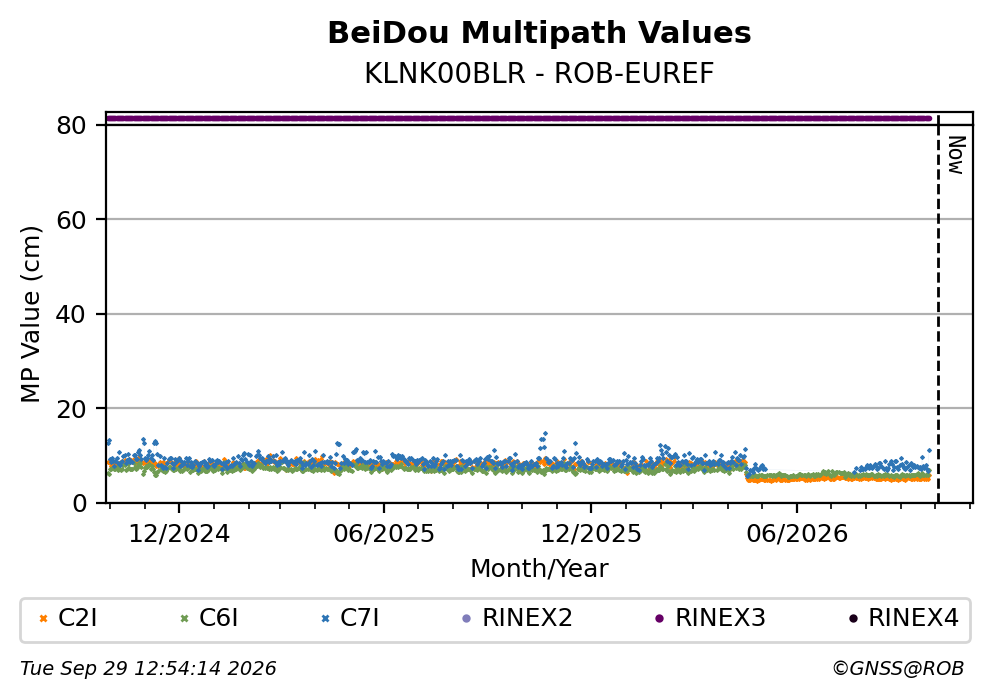This screenshot has height=699, width=993.
Task: Click the ©GNSS@ROB copyright text
Action: point(898,669)
